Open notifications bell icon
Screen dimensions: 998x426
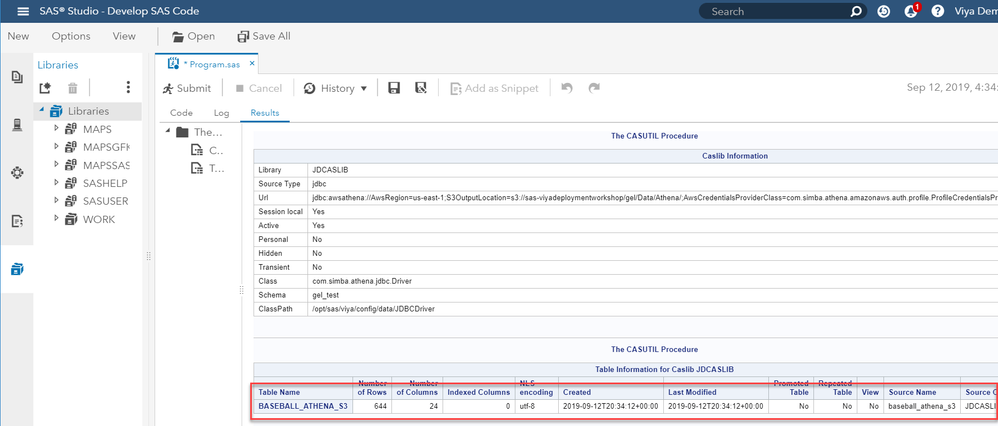coord(911,11)
